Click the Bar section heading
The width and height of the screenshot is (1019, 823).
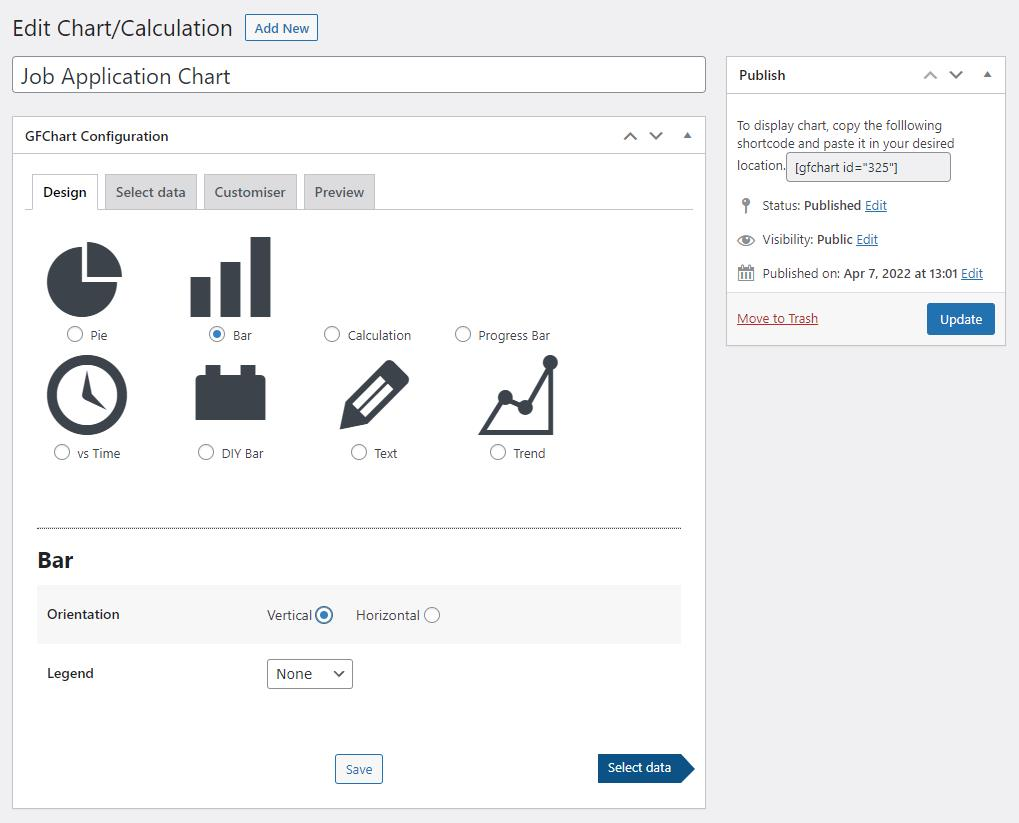[55, 560]
